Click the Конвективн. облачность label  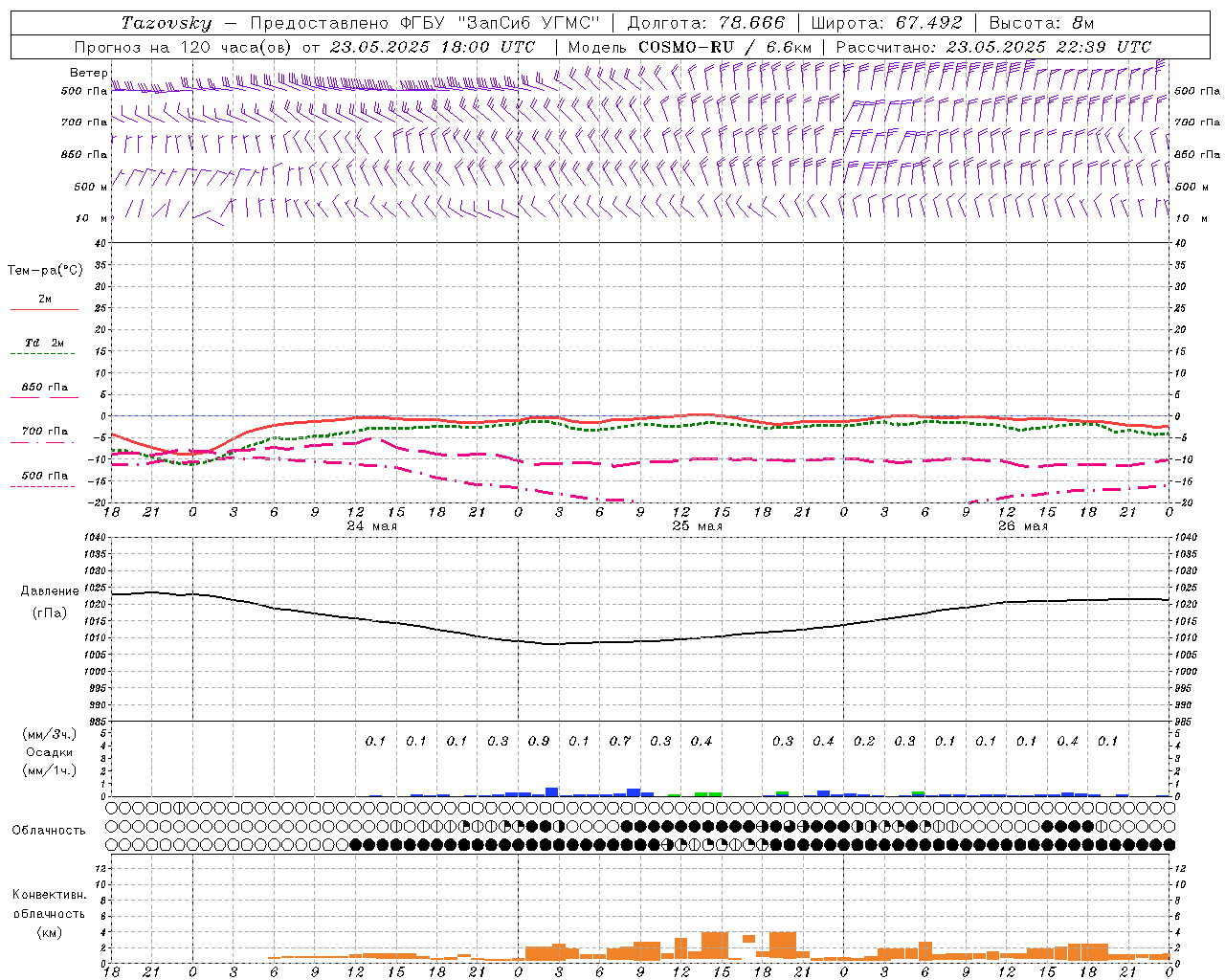(x=49, y=895)
